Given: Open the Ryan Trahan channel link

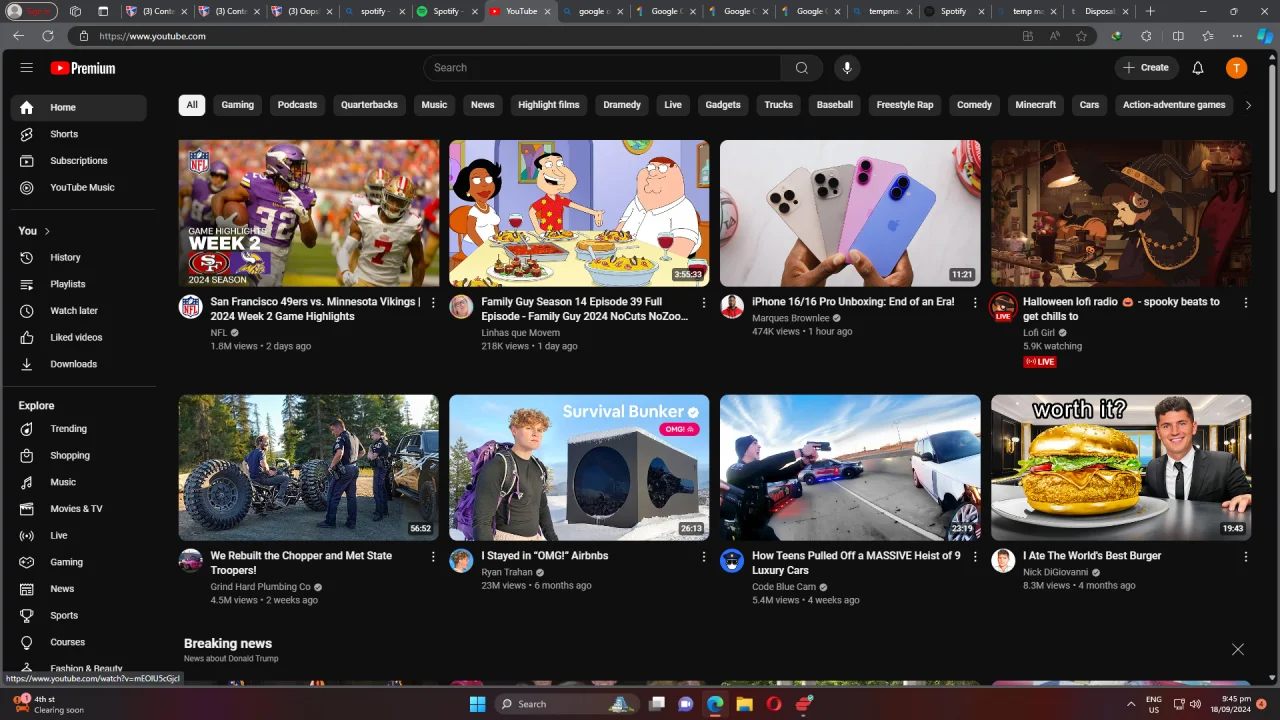Looking at the screenshot, I should tap(507, 573).
